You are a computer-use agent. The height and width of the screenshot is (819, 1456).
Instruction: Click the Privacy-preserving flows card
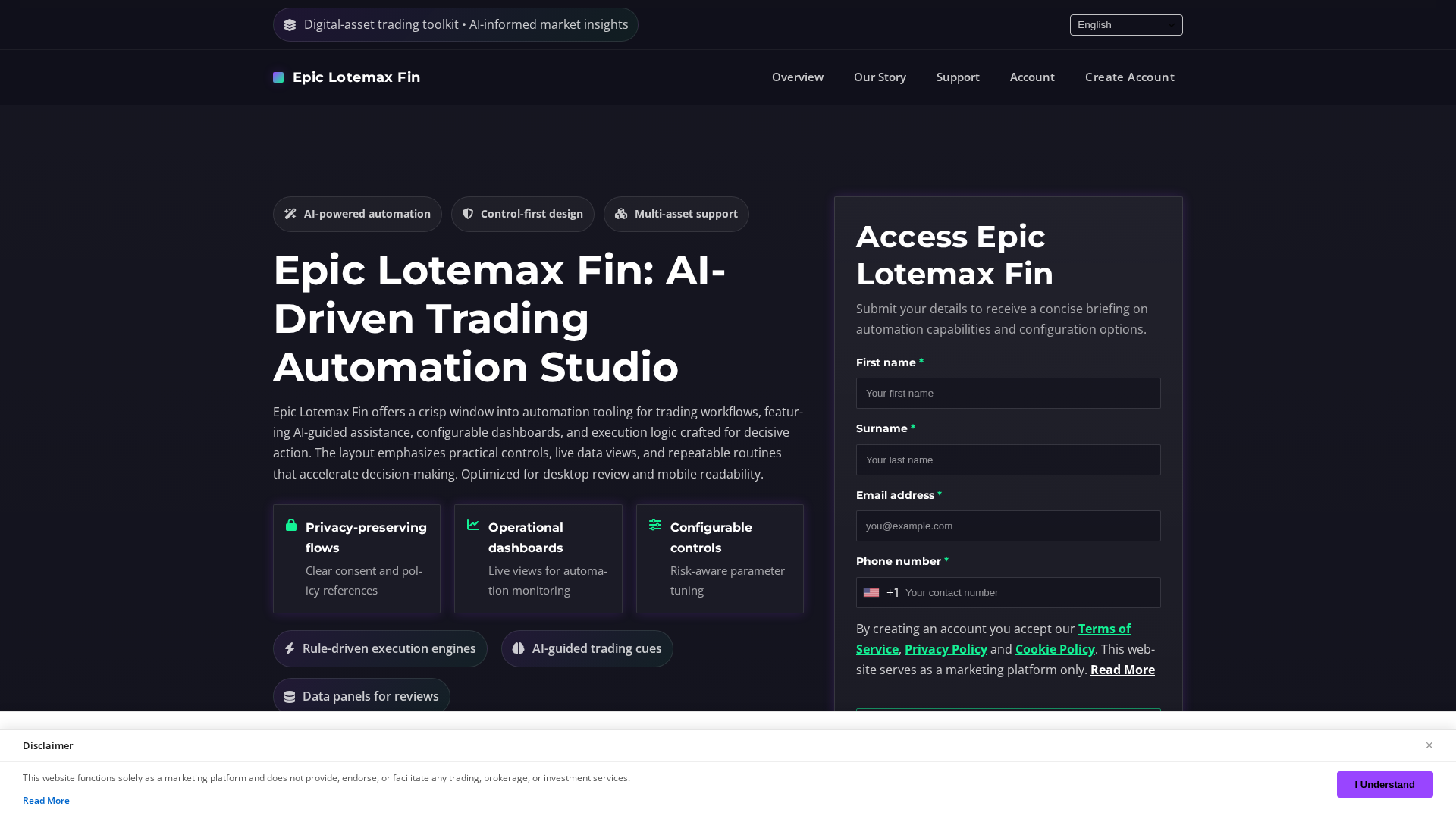click(x=356, y=559)
